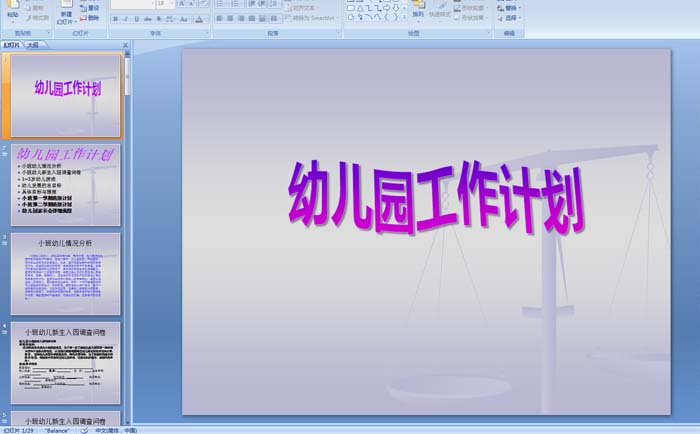This screenshot has height=434, width=700.
Task: Click the slide thumbnail pane vertical scrollbar
Action: coord(128,238)
